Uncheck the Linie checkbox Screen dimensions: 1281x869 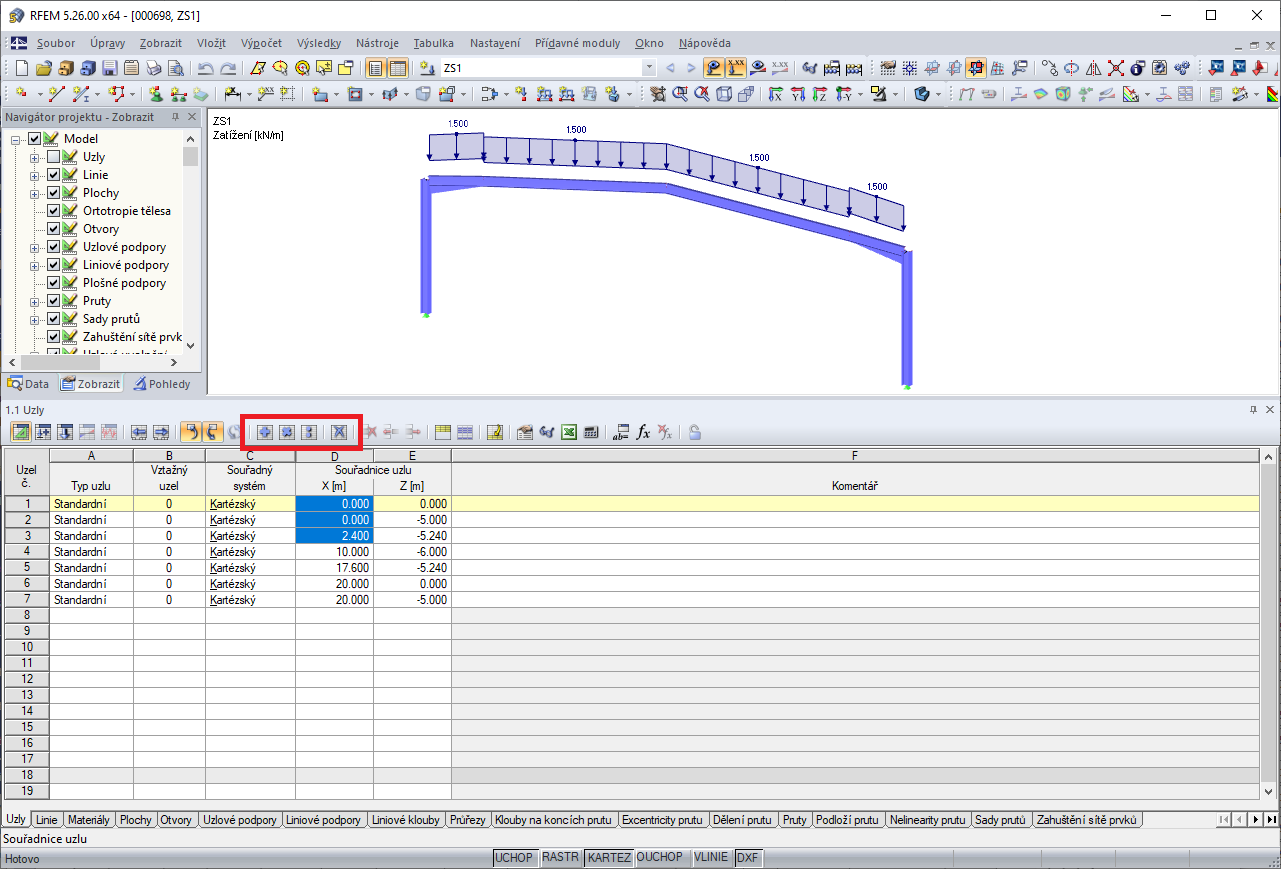coord(54,175)
